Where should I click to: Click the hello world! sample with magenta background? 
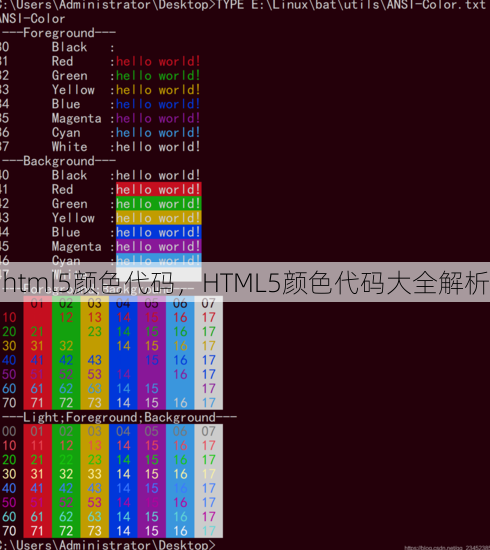click(159, 247)
